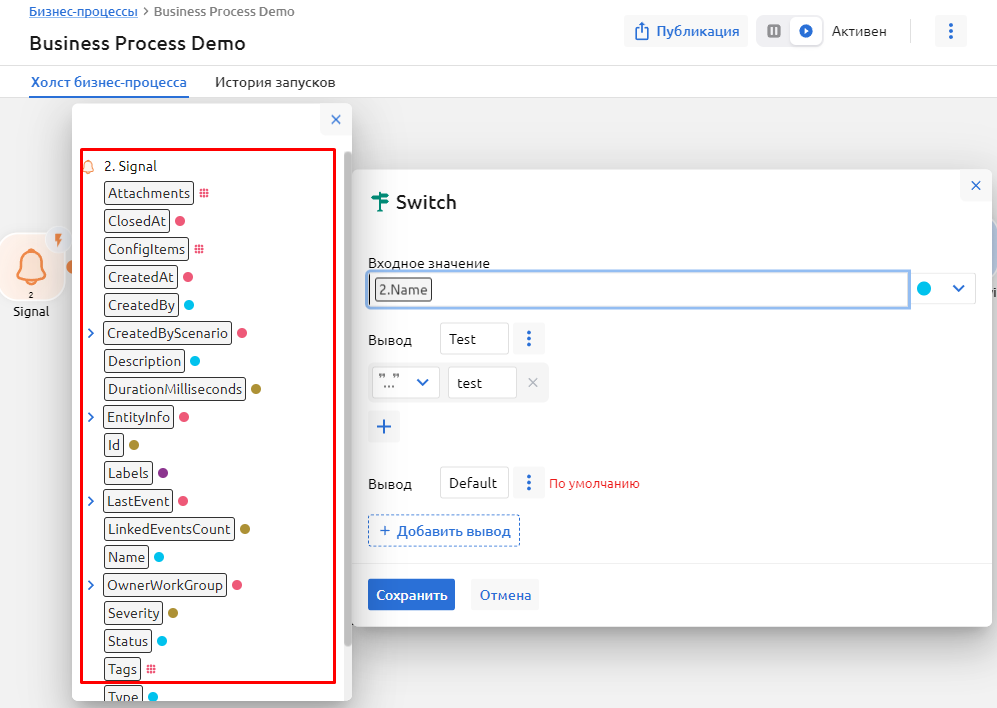The width and height of the screenshot is (997, 708).
Task: Remove the test condition with X
Action: point(533,382)
